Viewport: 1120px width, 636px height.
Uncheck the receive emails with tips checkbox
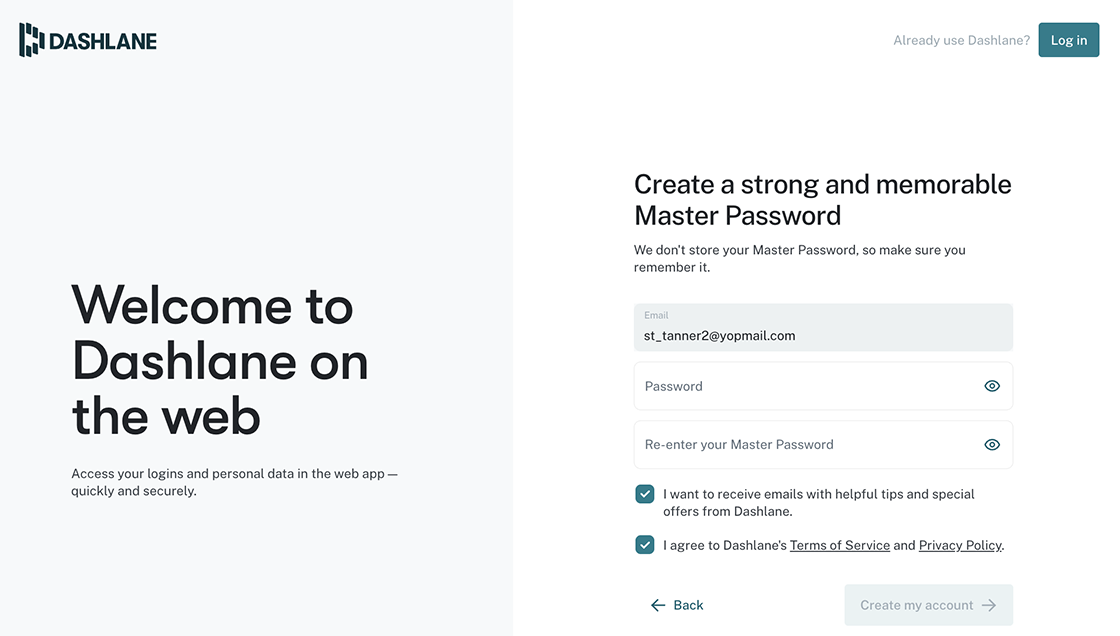pyautogui.click(x=644, y=494)
